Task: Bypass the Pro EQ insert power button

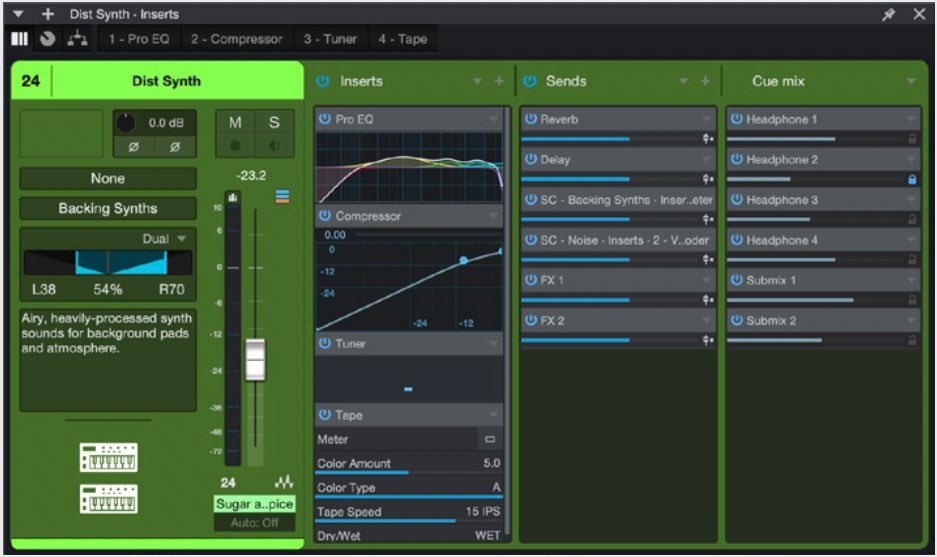Action: point(324,119)
